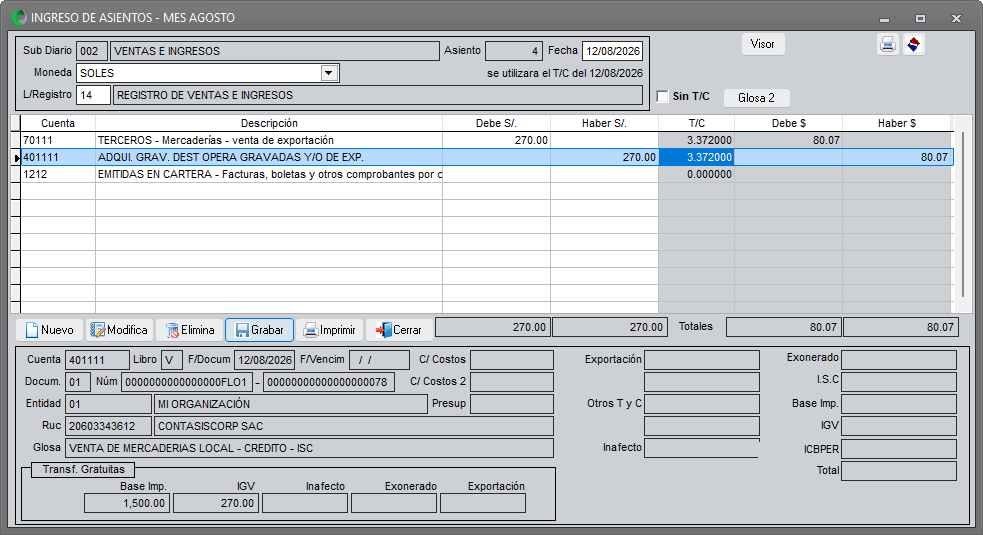Click the first Exportación field at right
The height and width of the screenshot is (535, 983).
click(x=702, y=360)
